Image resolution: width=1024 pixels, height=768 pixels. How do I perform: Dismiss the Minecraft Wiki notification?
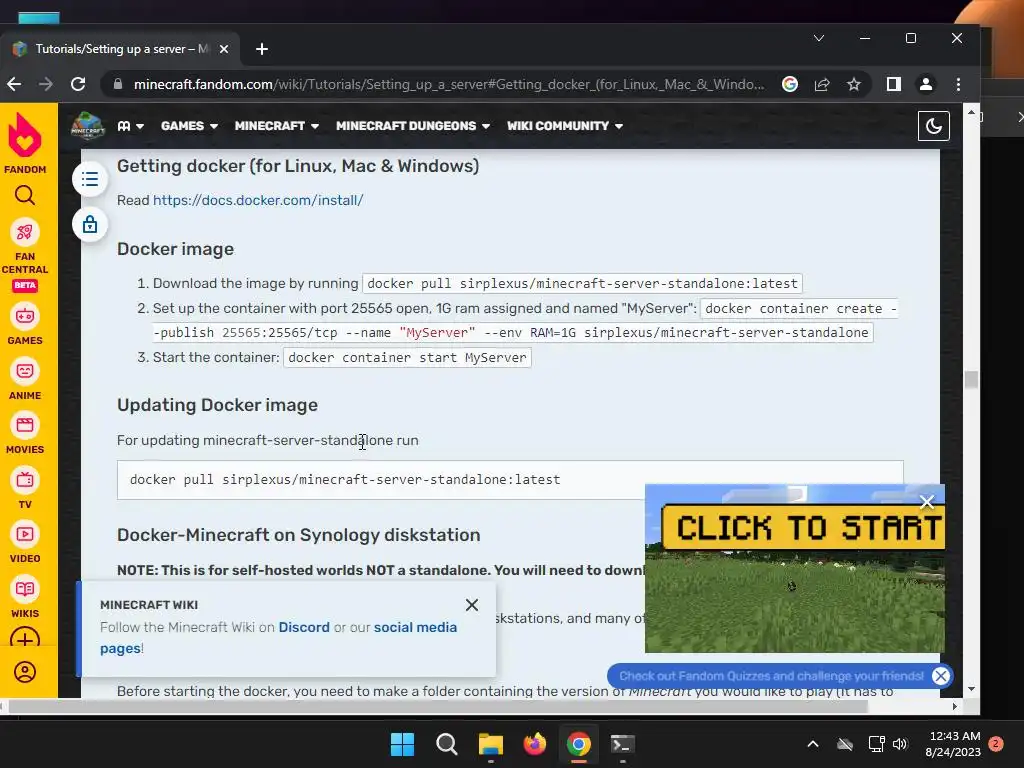coord(472,605)
